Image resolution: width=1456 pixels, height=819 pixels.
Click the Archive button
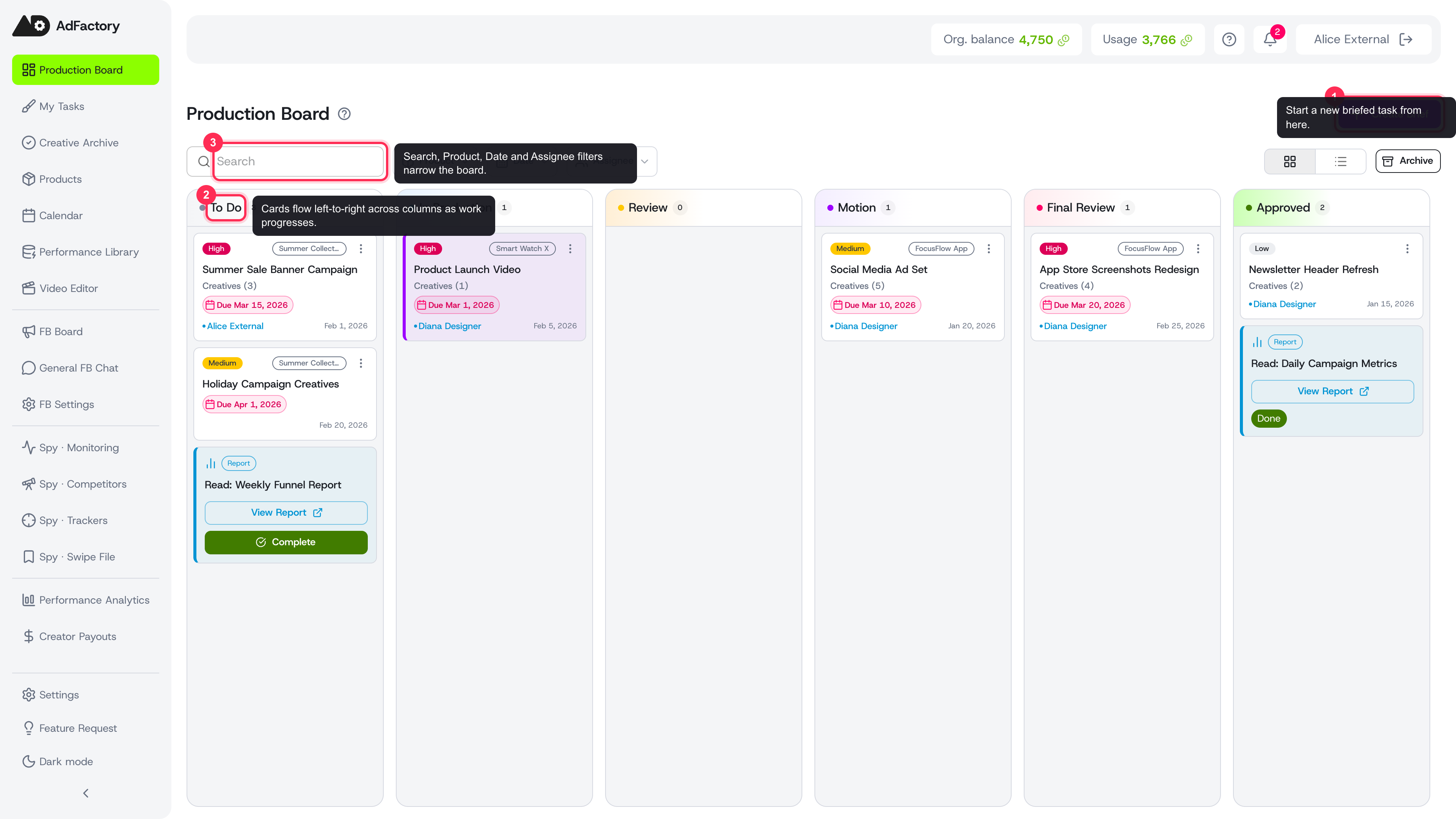pyautogui.click(x=1407, y=161)
